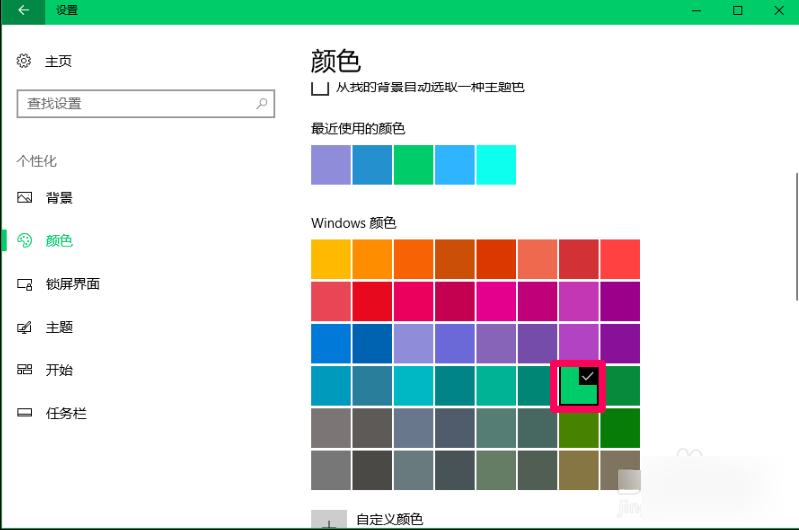The width and height of the screenshot is (799, 530).
Task: Click the back arrow in title bar
Action: 23,10
